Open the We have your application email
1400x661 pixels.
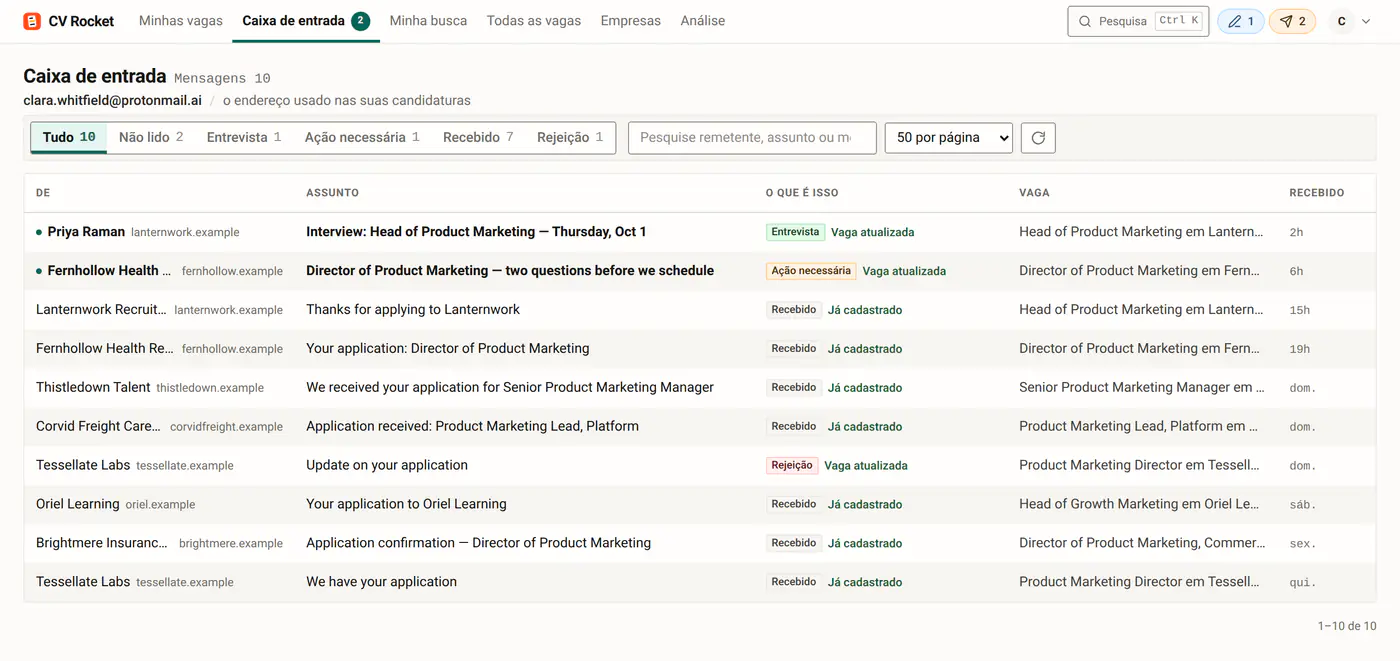[x=381, y=582]
